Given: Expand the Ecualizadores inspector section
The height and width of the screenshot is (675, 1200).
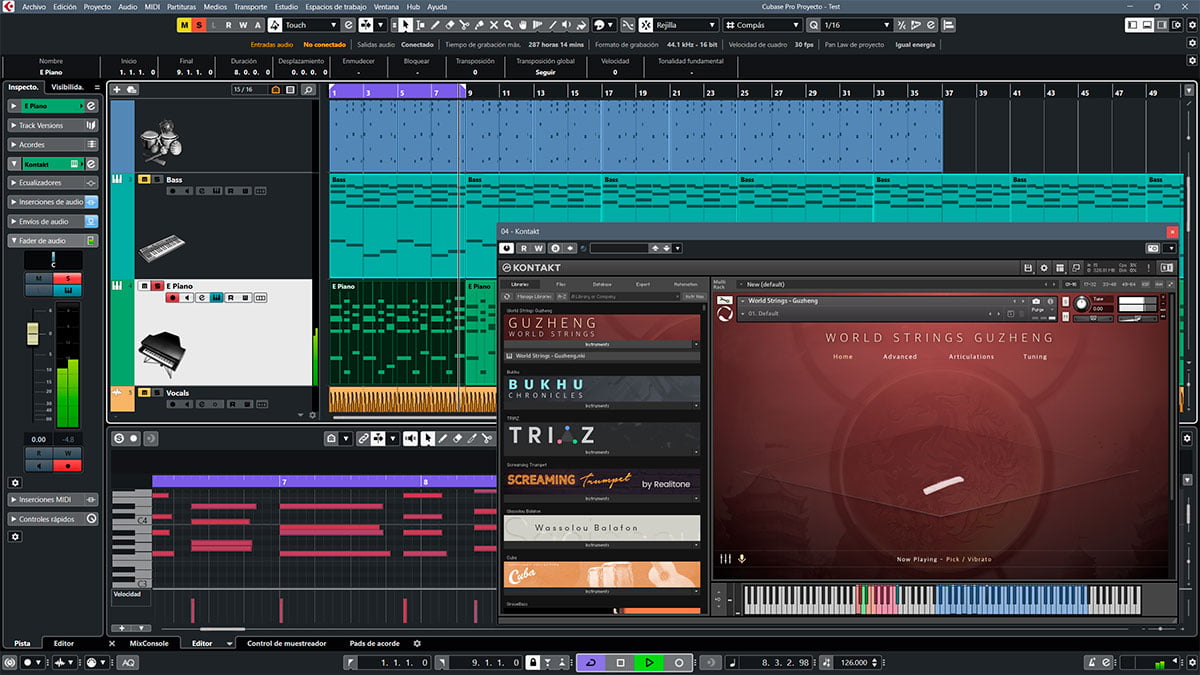Looking at the screenshot, I should pyautogui.click(x=53, y=183).
